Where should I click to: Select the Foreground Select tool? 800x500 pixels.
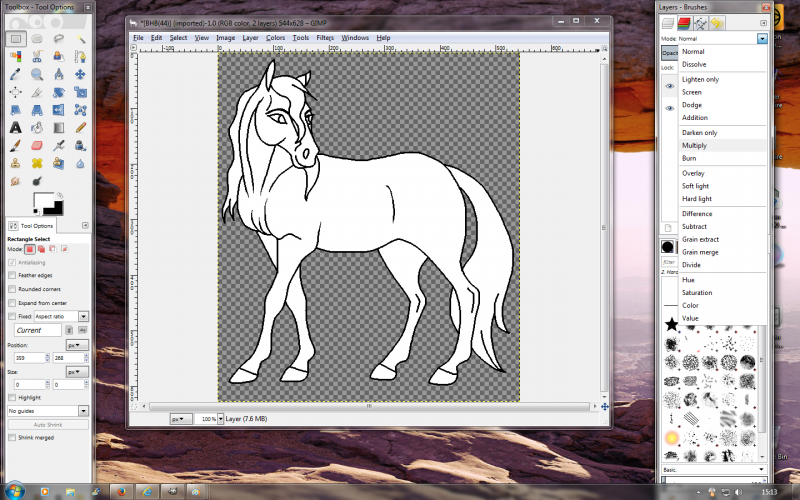pyautogui.click(x=59, y=56)
